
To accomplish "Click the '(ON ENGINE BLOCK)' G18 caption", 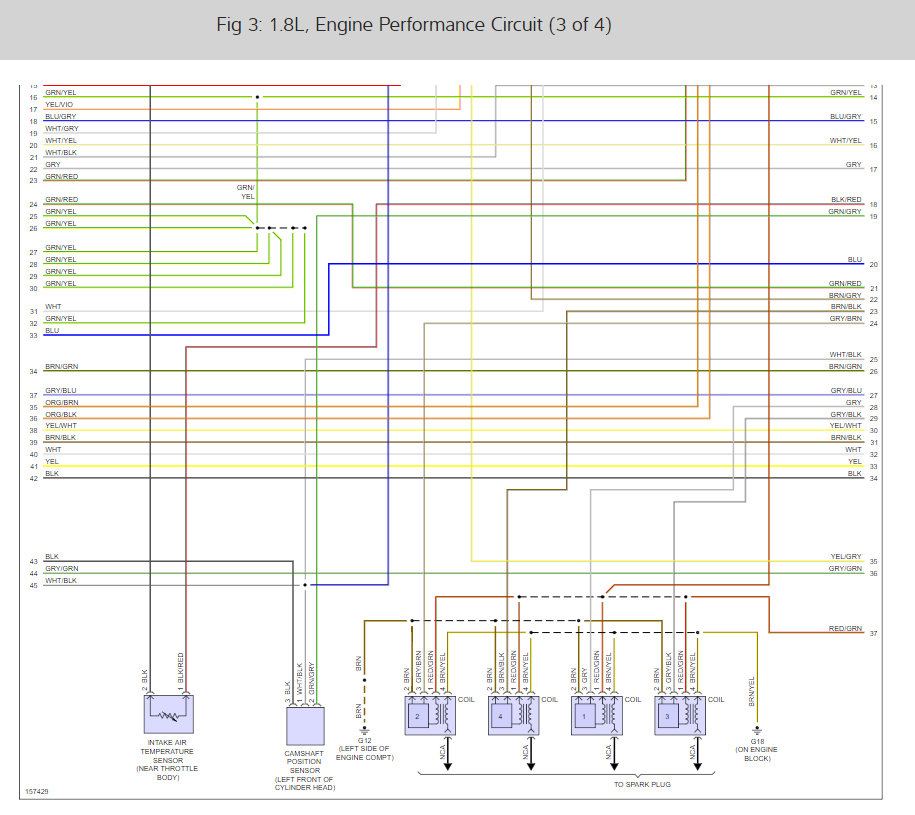I will 757,754.
